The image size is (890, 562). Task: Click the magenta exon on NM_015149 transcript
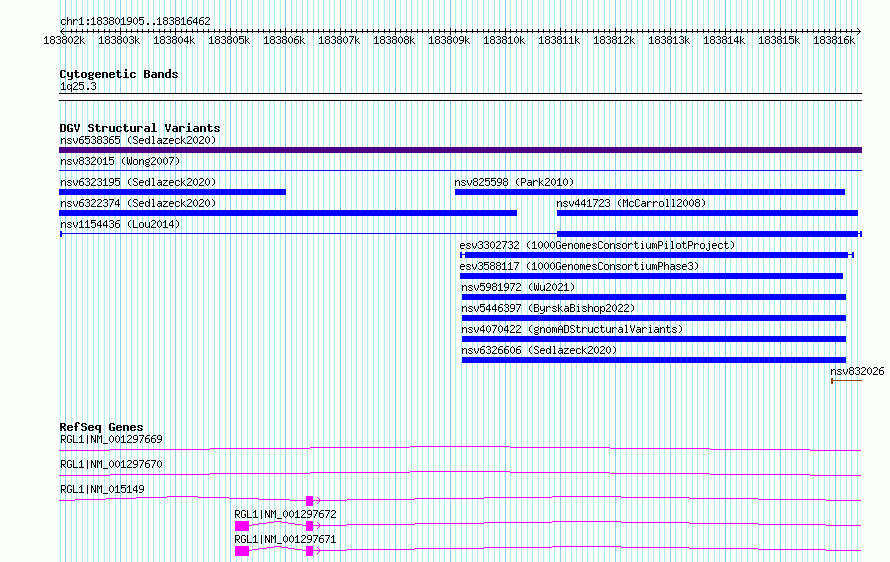309,501
